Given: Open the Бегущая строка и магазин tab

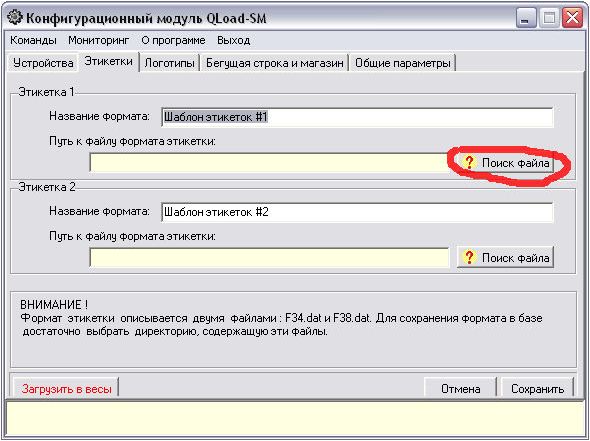Looking at the screenshot, I should [x=275, y=63].
